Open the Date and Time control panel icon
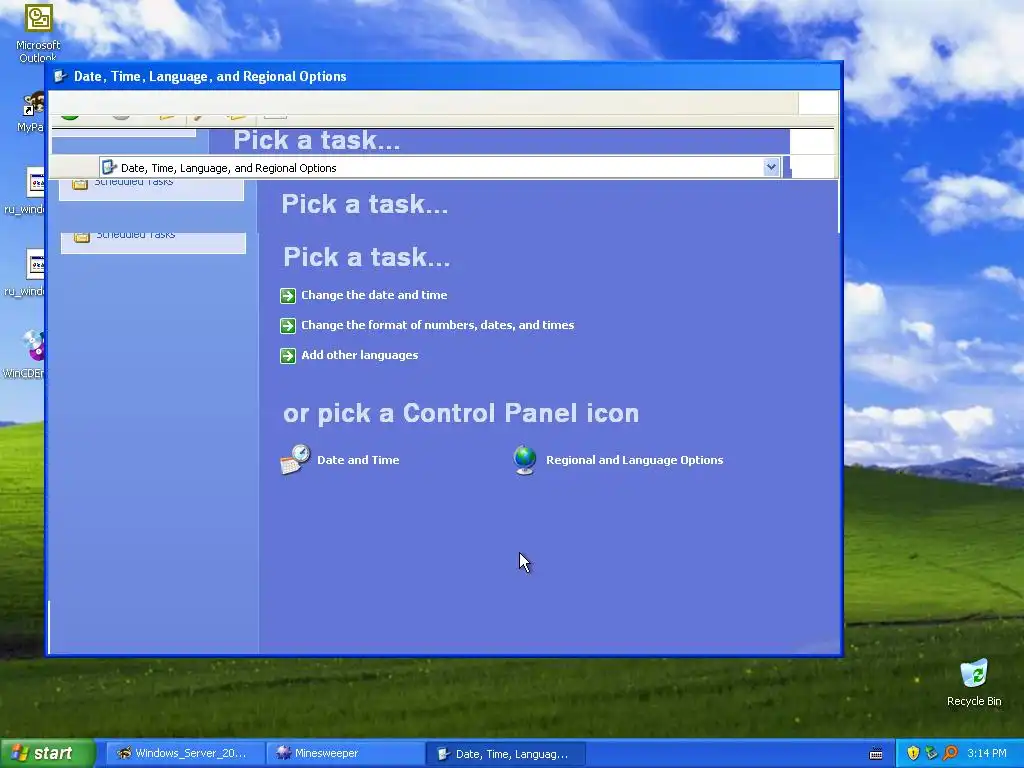Image resolution: width=1024 pixels, height=768 pixels. [295, 460]
